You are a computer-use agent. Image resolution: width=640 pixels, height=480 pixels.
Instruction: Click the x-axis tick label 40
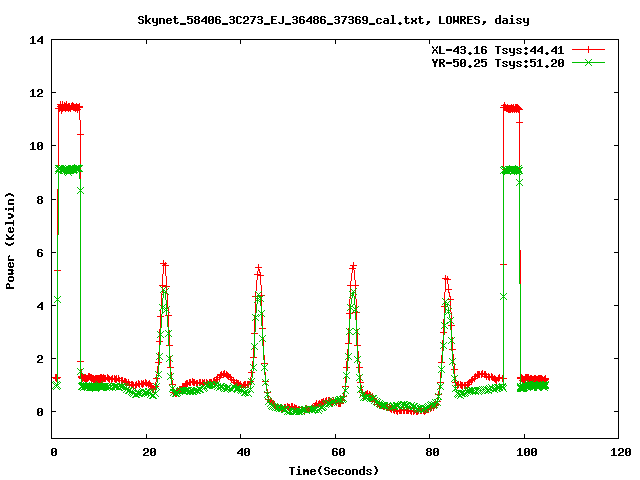(x=244, y=452)
